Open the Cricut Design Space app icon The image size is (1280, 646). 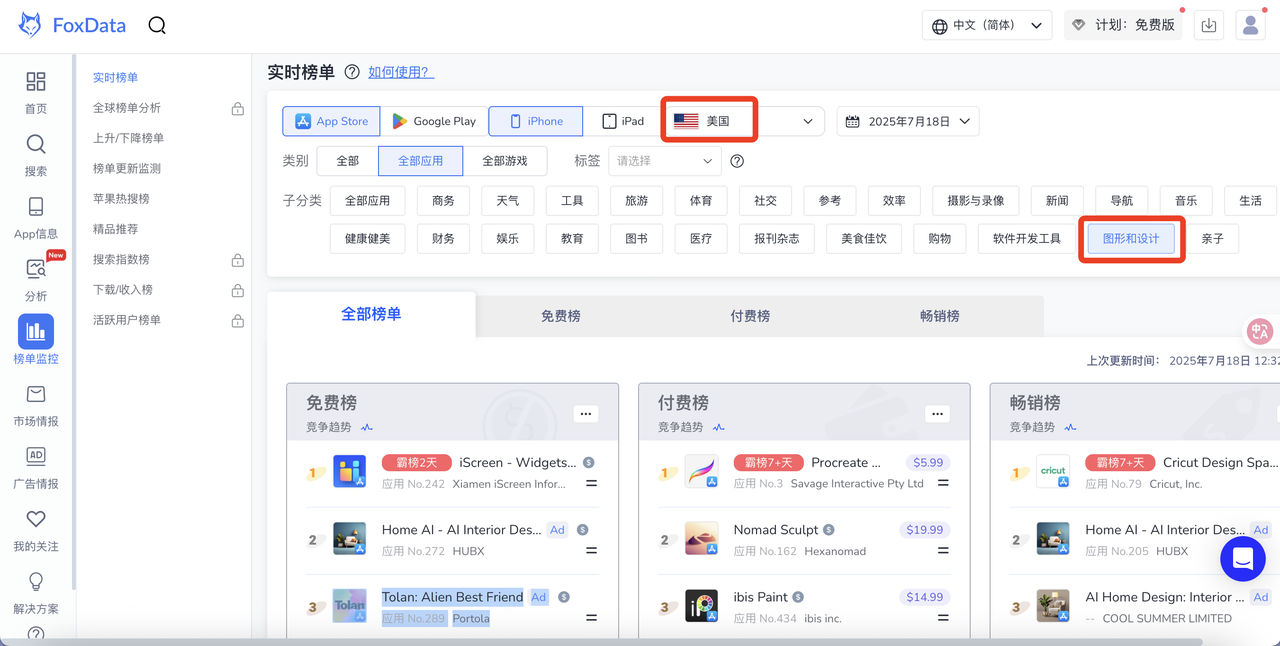(x=1054, y=471)
